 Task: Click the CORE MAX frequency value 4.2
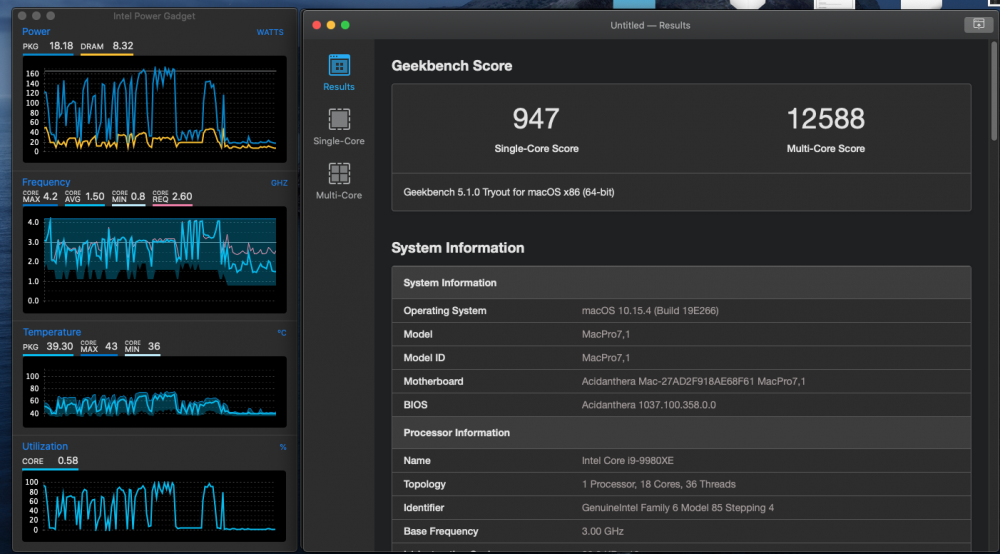click(50, 196)
